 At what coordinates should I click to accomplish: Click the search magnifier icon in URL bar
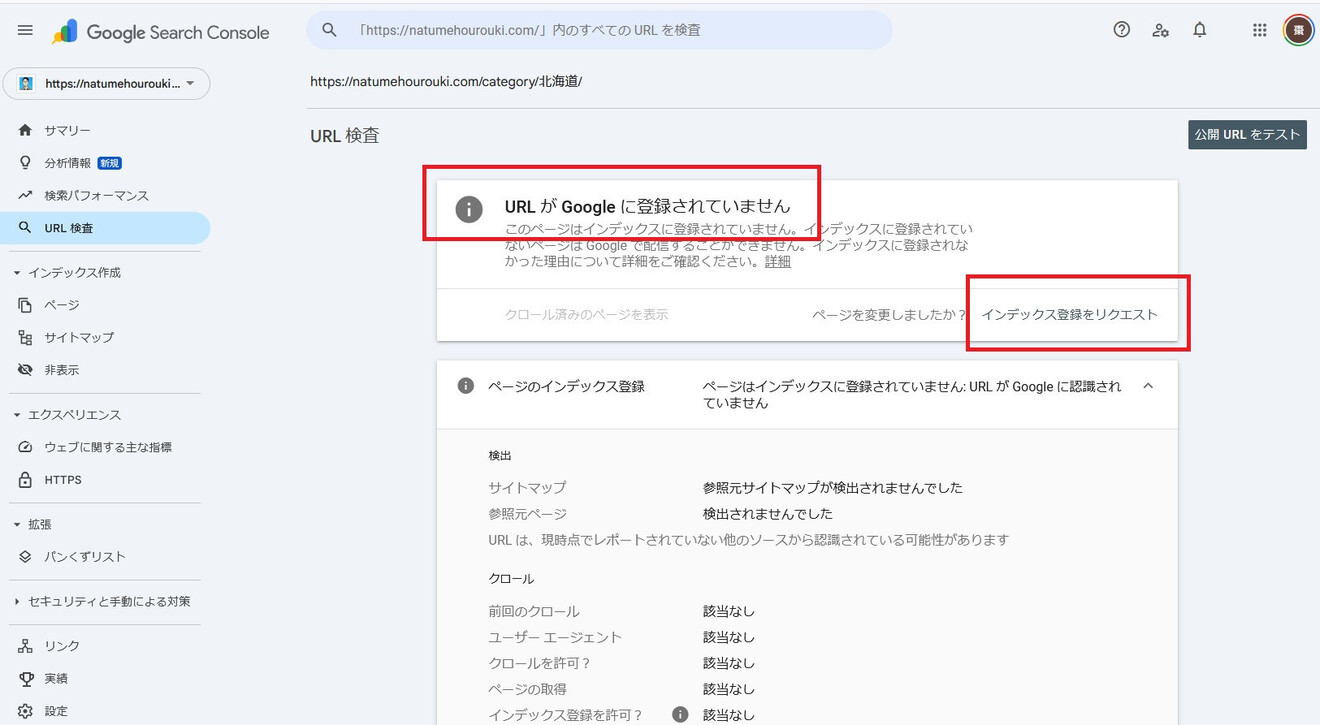pos(329,30)
